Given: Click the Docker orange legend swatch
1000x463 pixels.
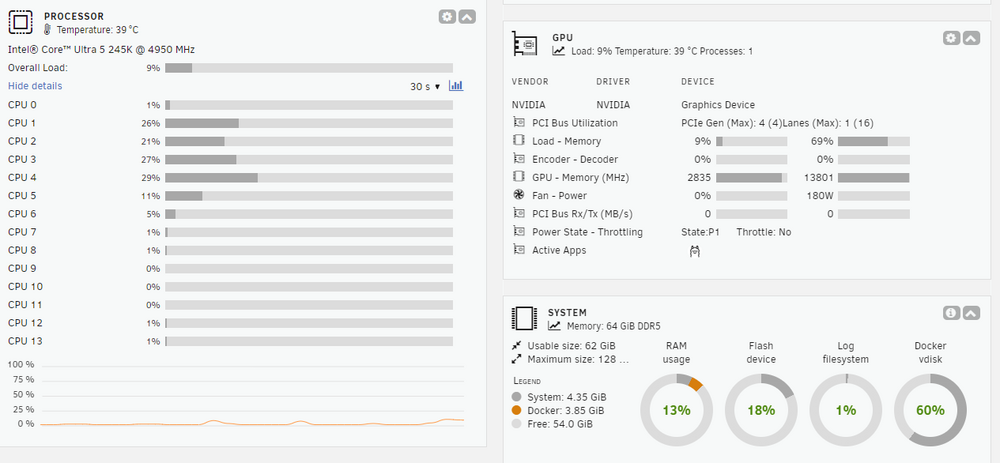Looking at the screenshot, I should (x=517, y=410).
